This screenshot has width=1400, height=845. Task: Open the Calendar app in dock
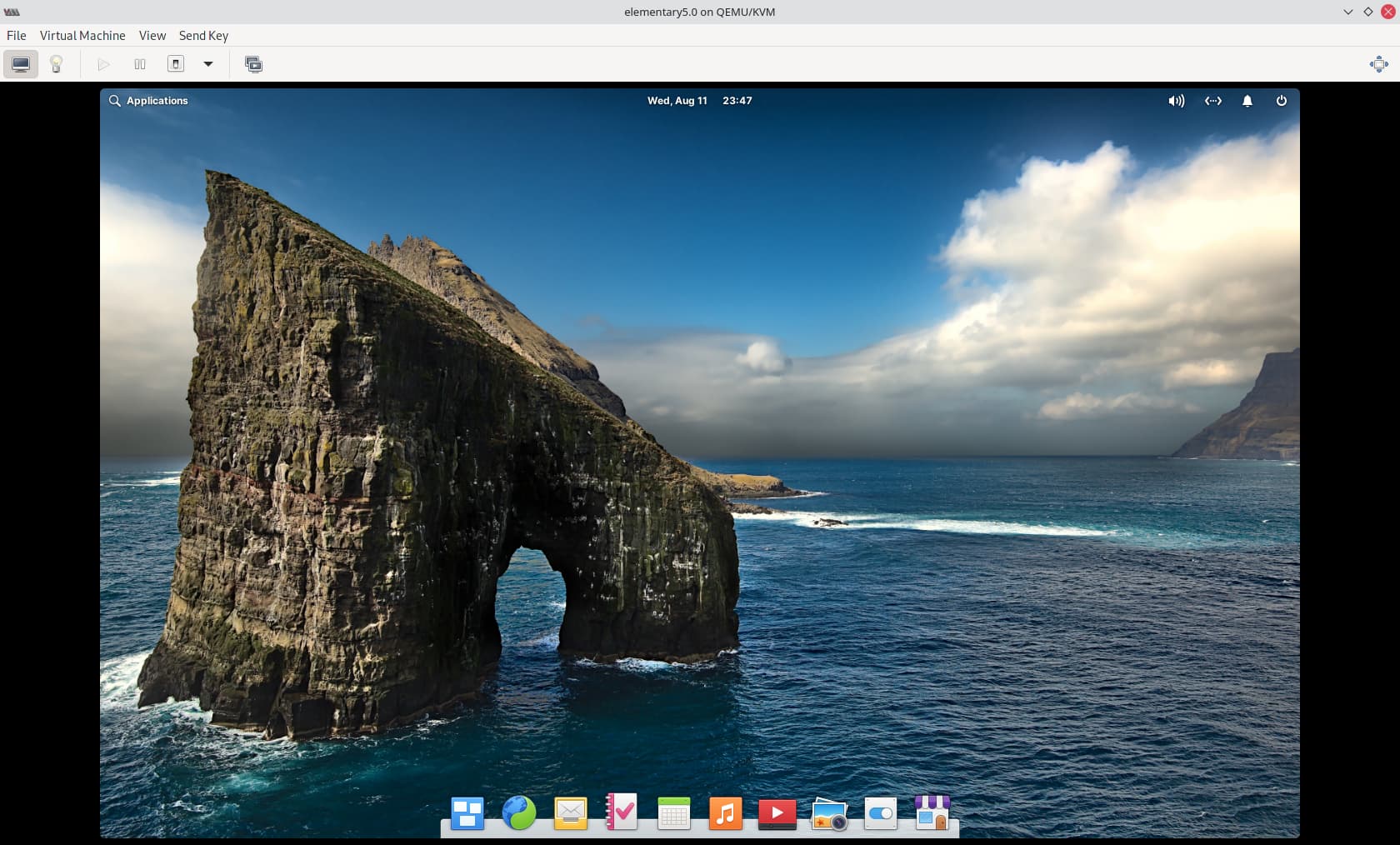click(673, 814)
